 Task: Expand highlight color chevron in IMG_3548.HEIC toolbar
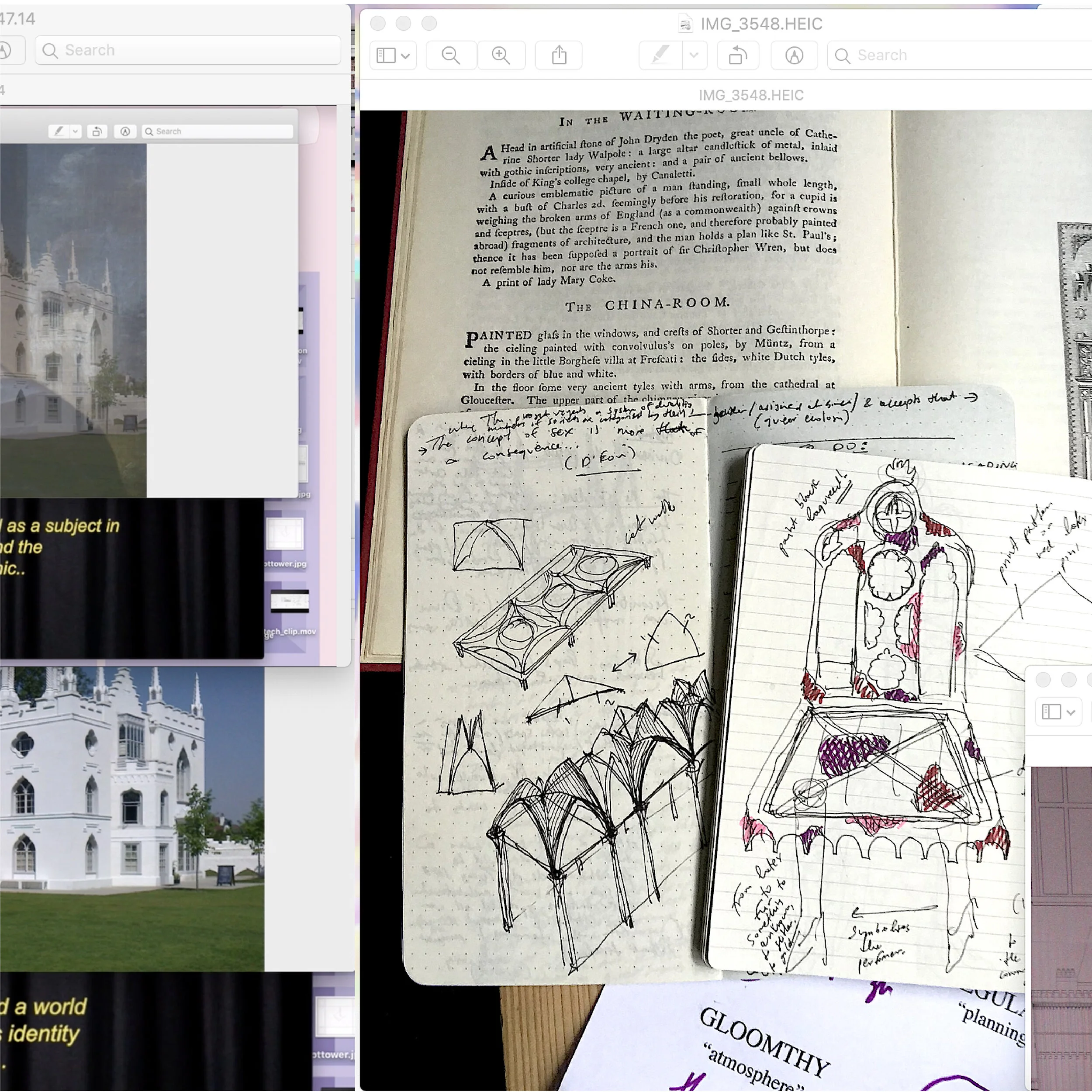pyautogui.click(x=694, y=55)
